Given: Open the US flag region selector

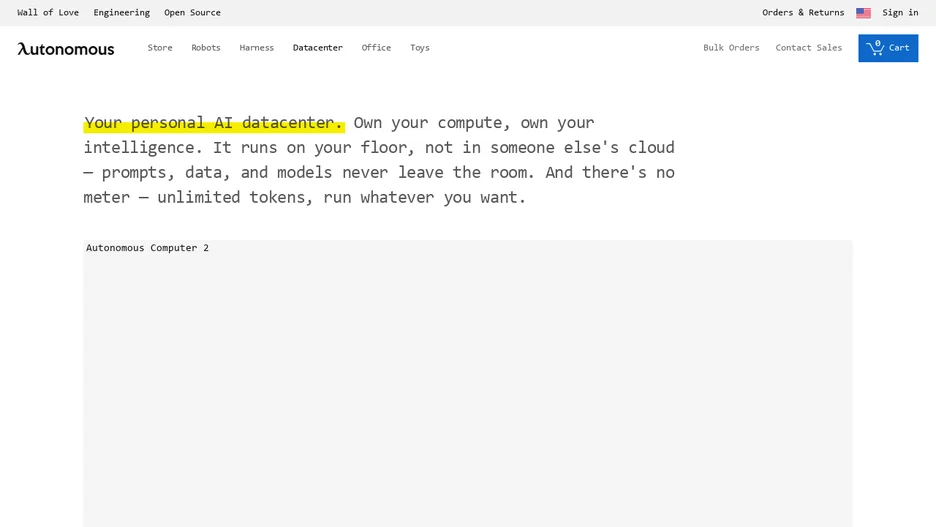Looking at the screenshot, I should pos(863,13).
